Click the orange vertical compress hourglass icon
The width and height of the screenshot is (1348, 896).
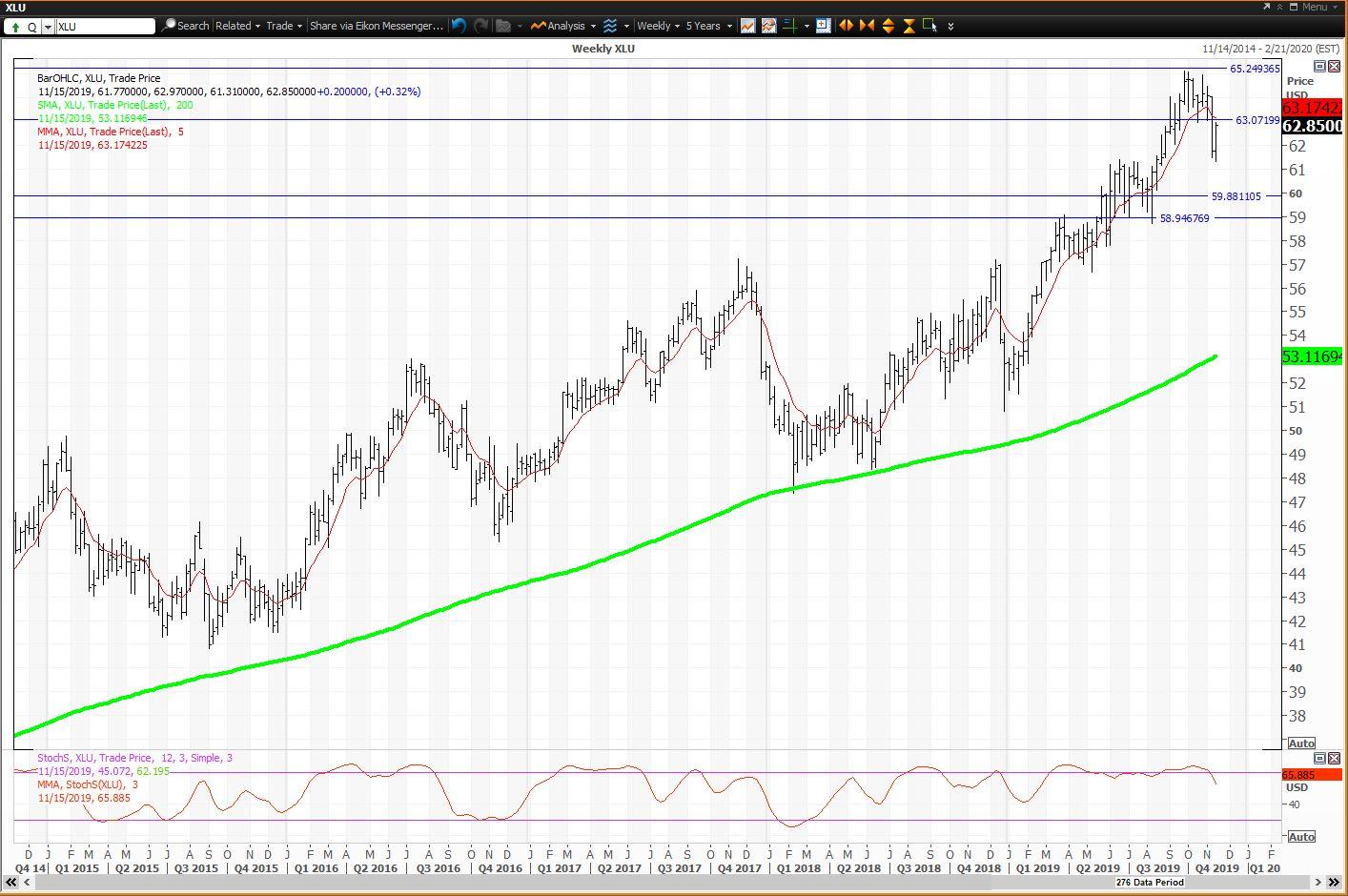pos(908,26)
